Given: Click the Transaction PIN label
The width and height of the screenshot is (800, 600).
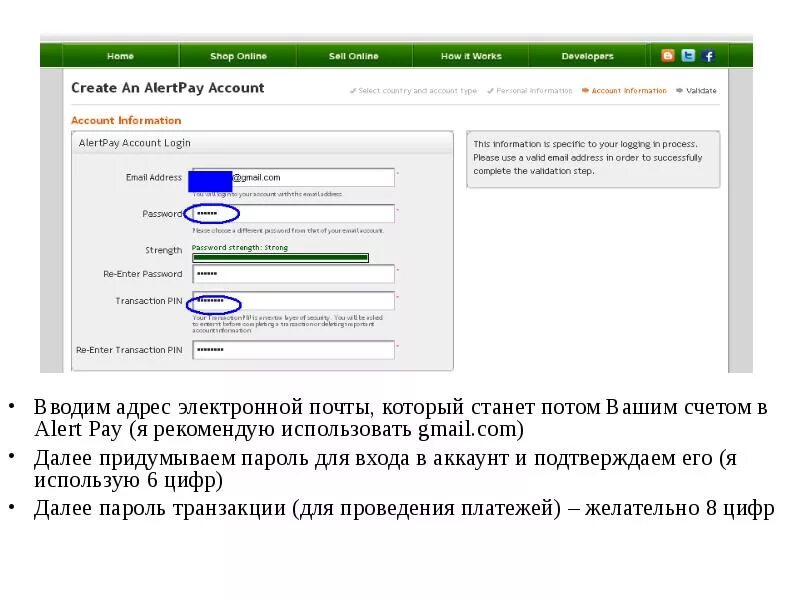Looking at the screenshot, I should click(148, 301).
